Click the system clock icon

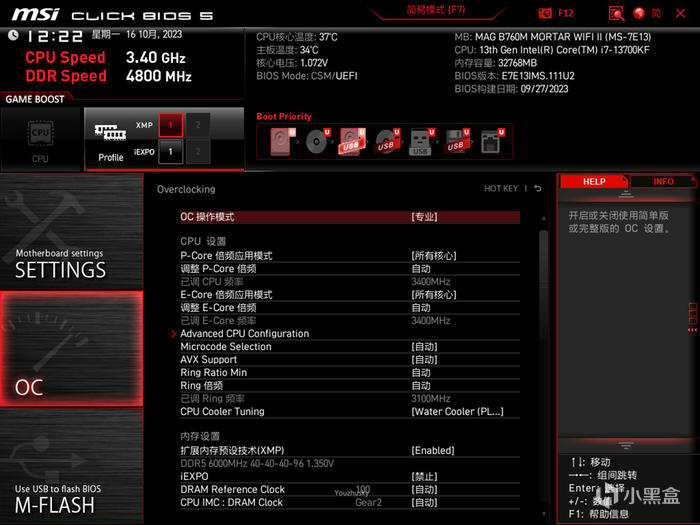click(x=13, y=35)
